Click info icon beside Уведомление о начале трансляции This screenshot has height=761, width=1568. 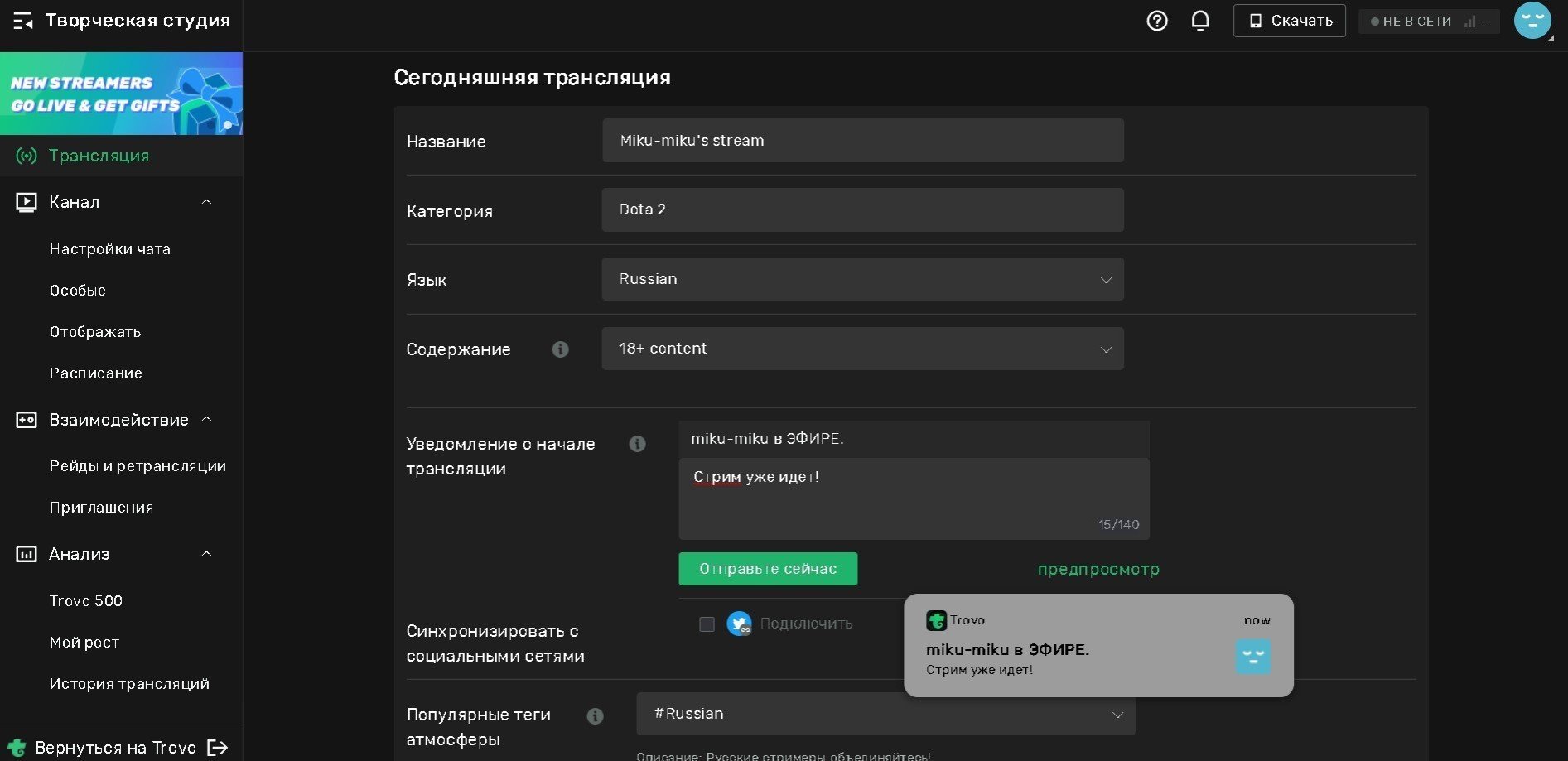pyautogui.click(x=637, y=444)
